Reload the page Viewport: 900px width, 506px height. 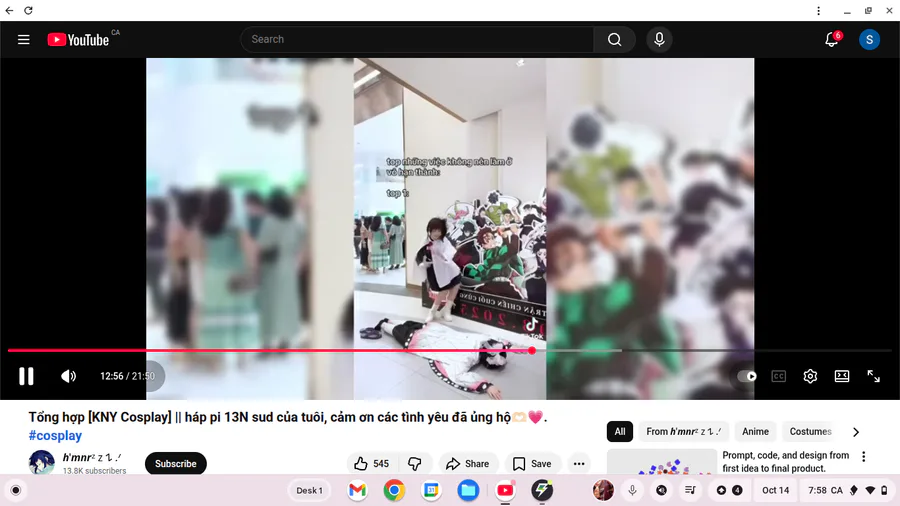28,10
